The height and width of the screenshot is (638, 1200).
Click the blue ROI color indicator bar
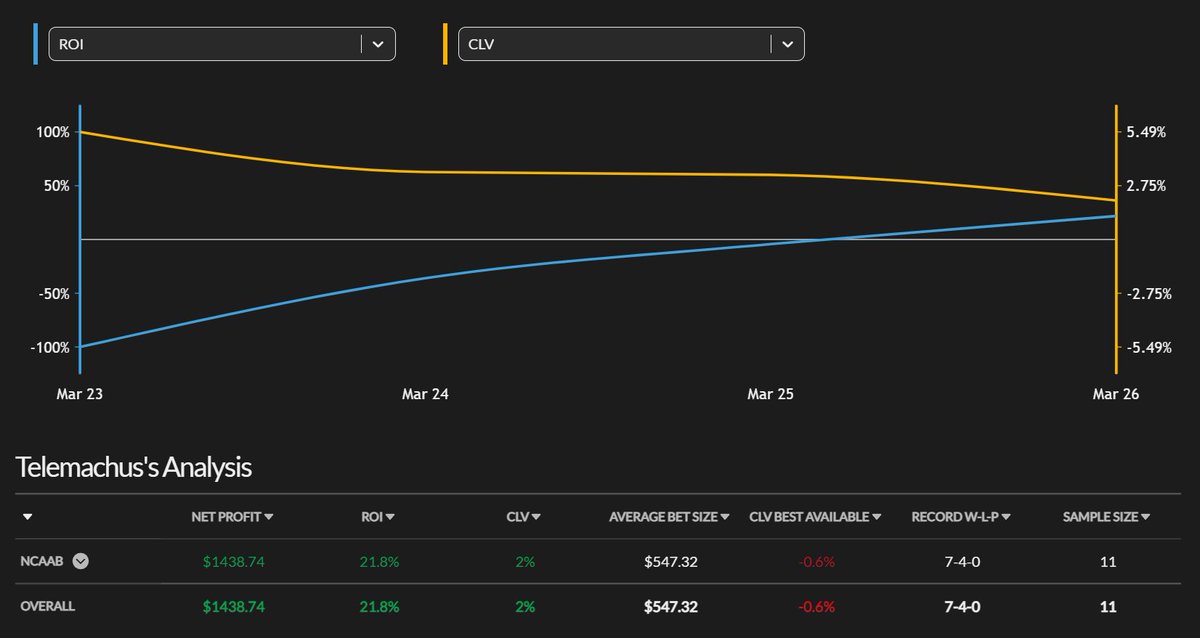36,44
